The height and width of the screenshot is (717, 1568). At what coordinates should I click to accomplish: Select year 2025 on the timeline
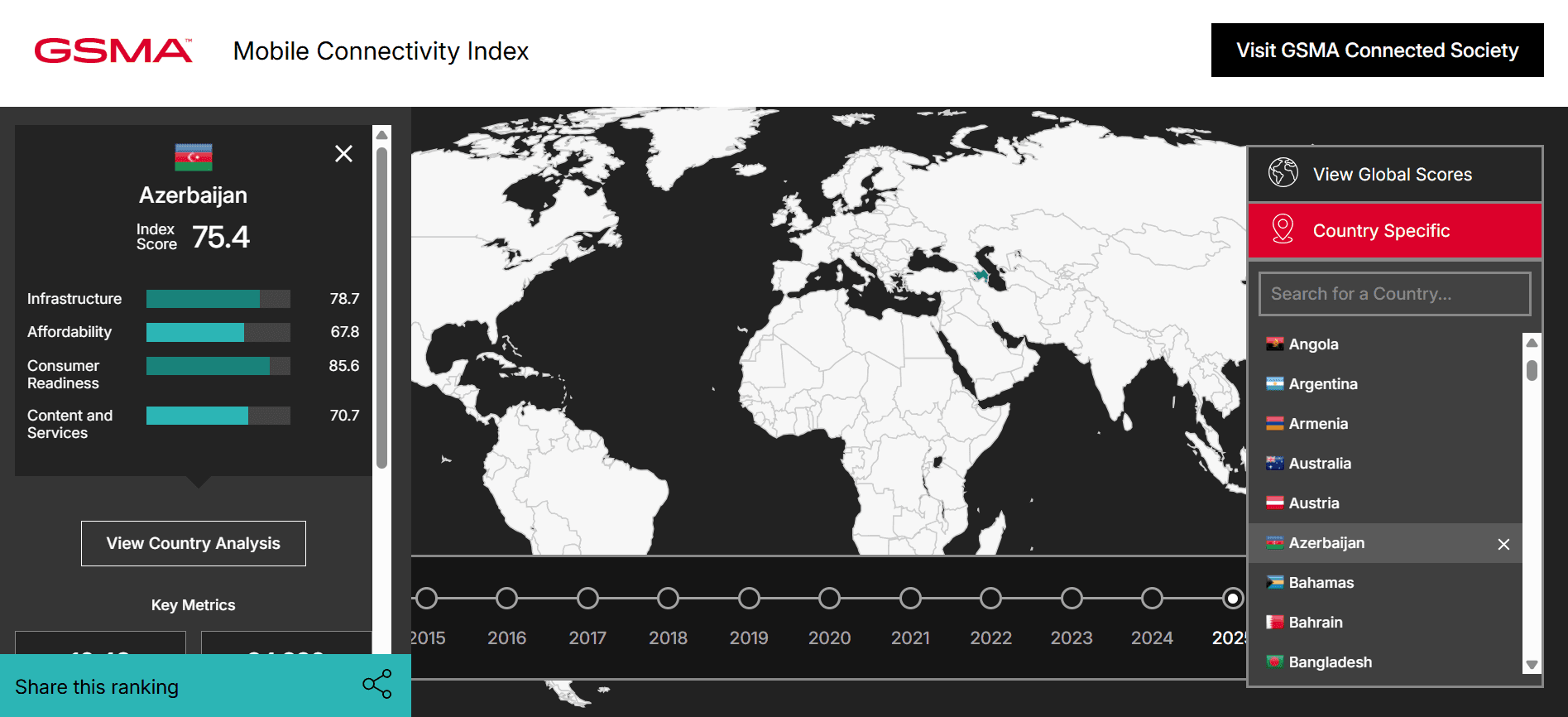1233,598
